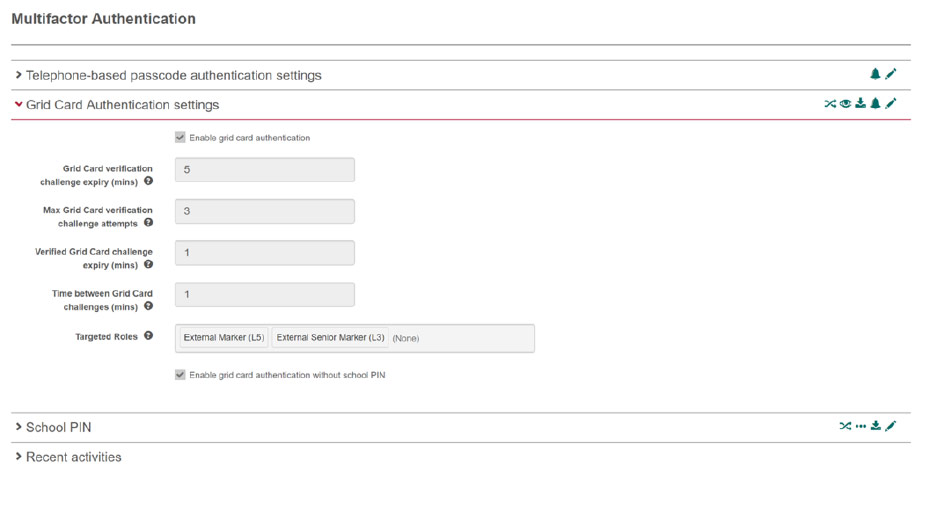Click shuffle icon in Grid Card Authentication row

coord(830,104)
